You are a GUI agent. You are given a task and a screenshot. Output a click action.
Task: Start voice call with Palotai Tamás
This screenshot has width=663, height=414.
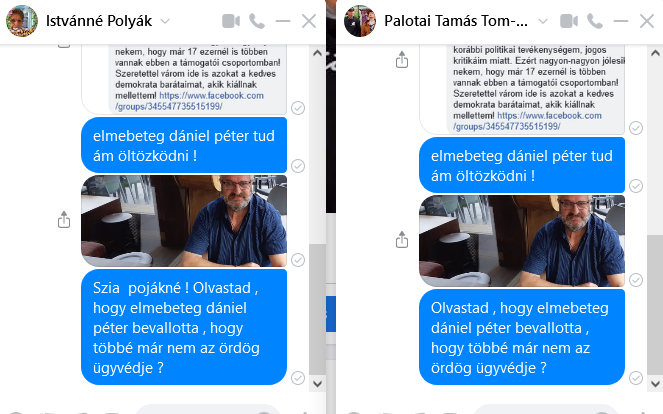click(595, 21)
